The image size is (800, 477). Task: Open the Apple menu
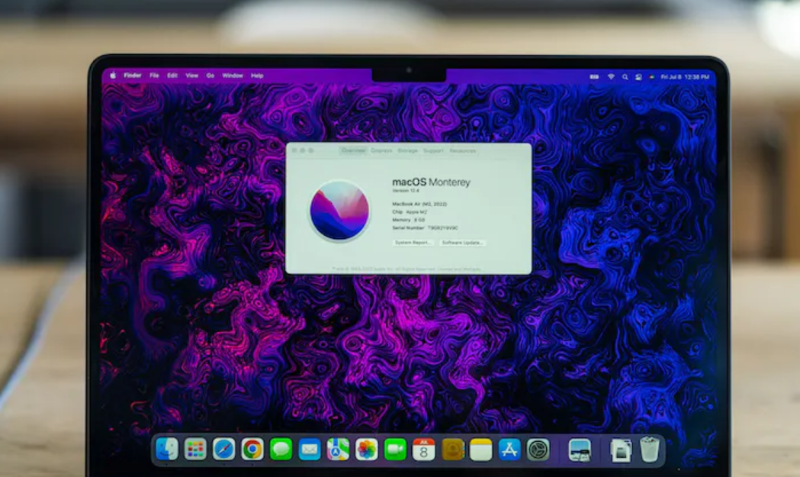click(x=113, y=76)
